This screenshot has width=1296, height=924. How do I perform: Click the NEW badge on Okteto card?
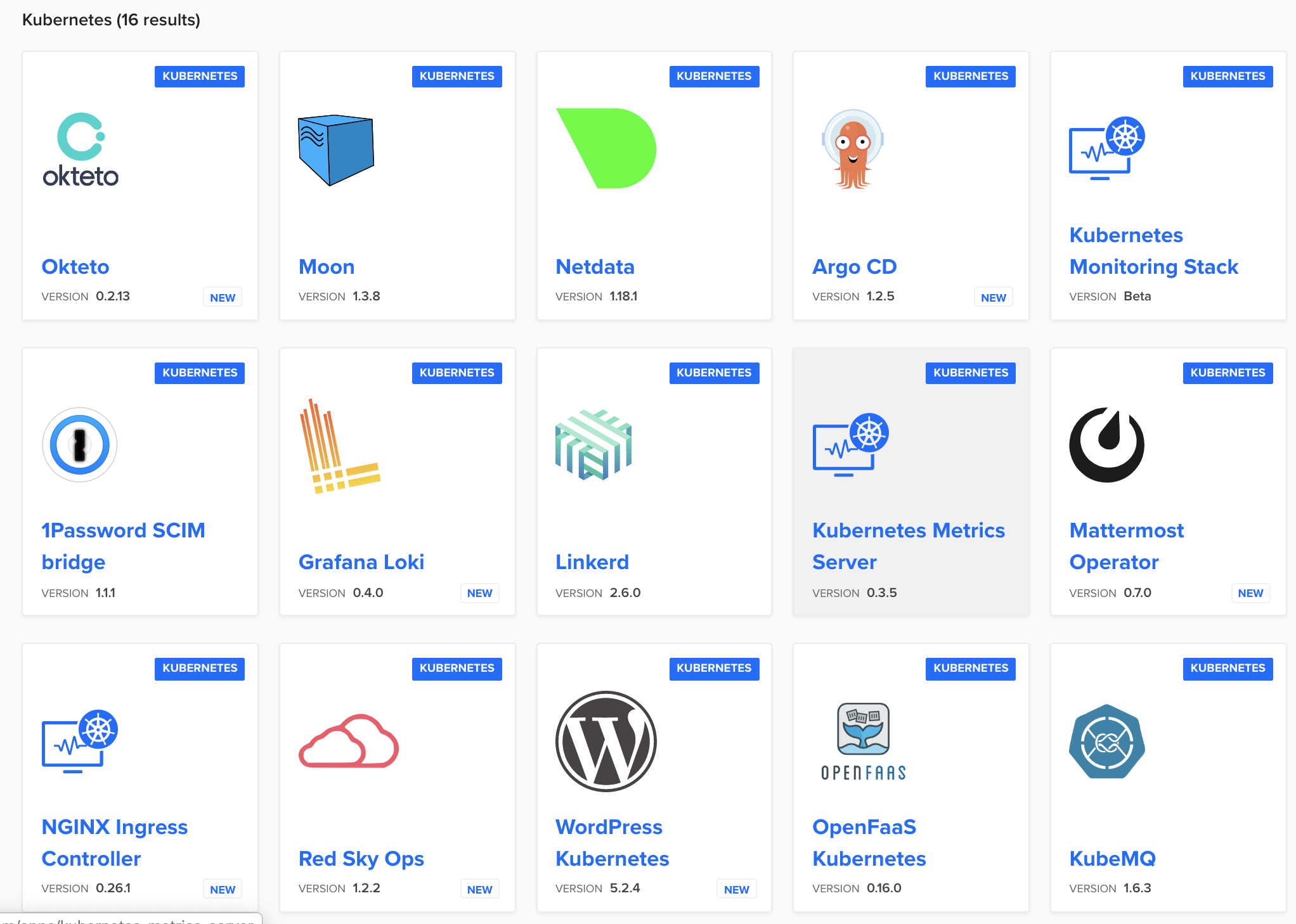click(x=223, y=297)
